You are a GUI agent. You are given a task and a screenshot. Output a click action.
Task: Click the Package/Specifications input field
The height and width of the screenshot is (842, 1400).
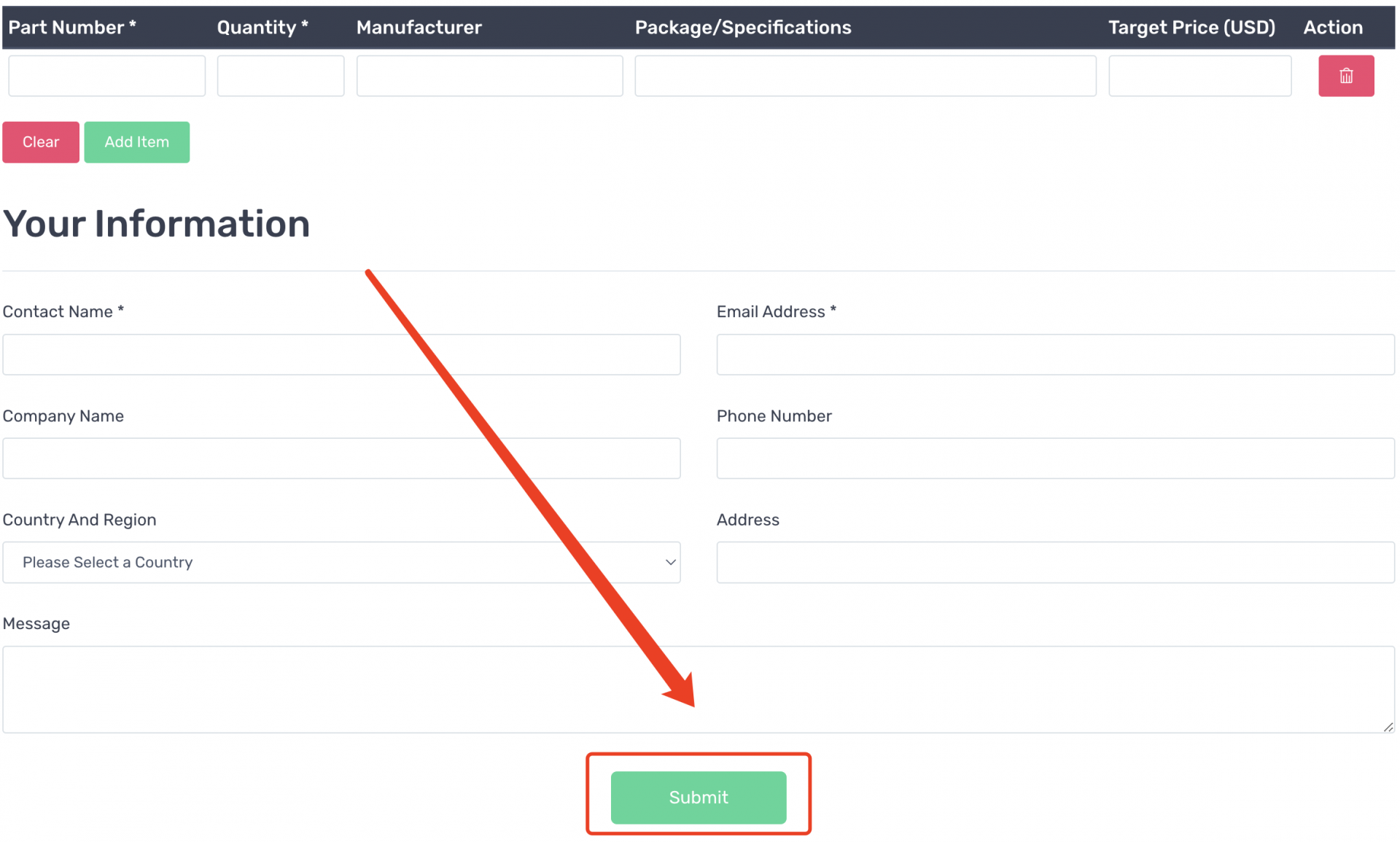tap(865, 76)
